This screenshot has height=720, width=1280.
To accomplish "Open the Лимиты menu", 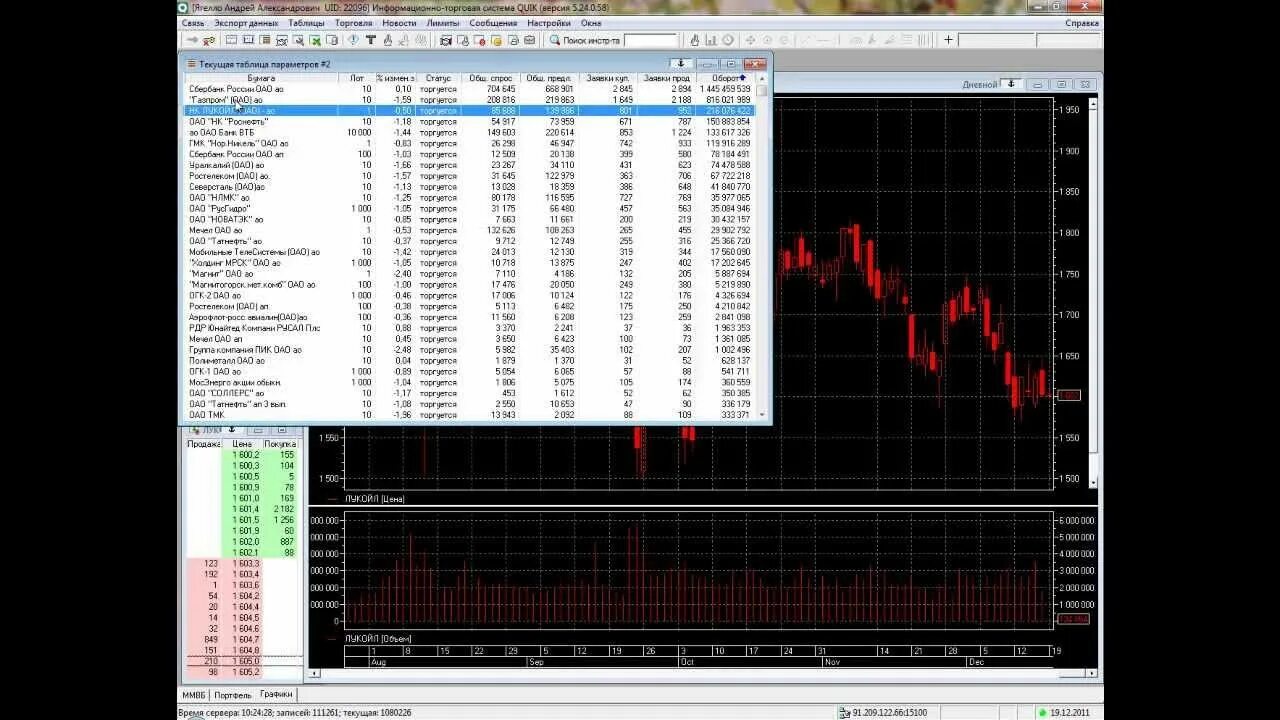I will pyautogui.click(x=443, y=23).
